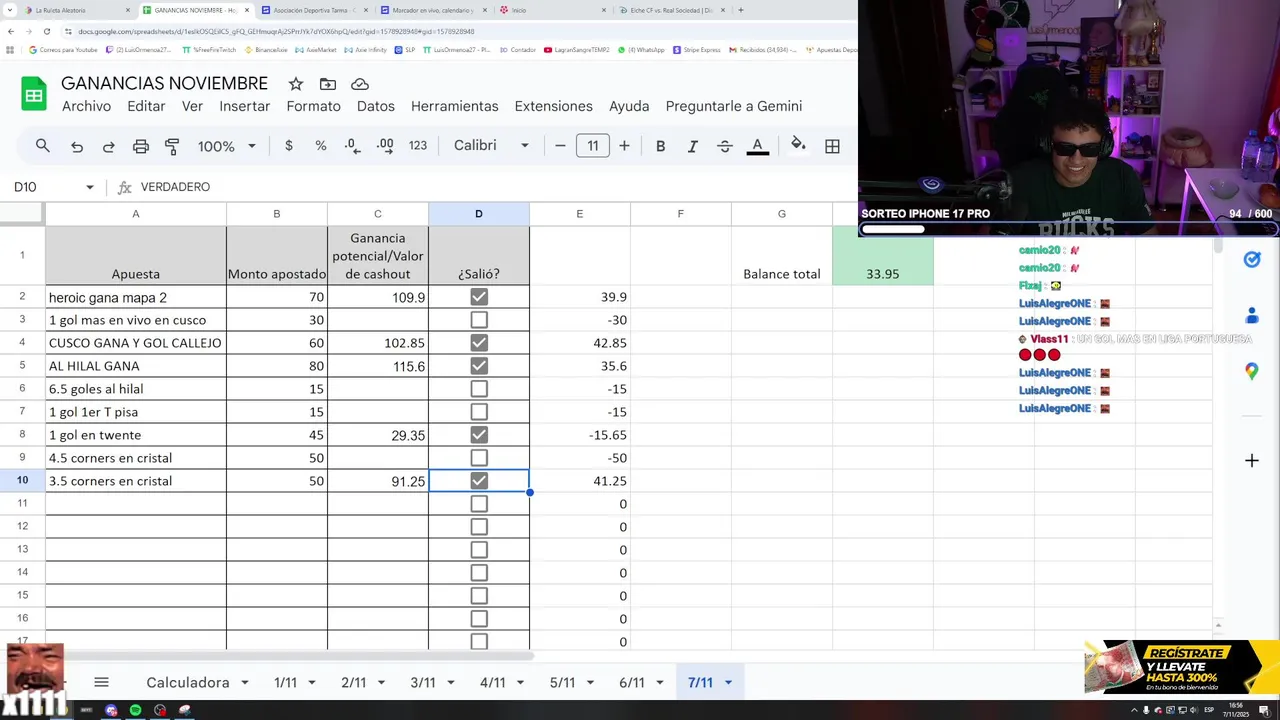Uncheck ¿Salió? for AL HILAL GANA
The image size is (1280, 720).
coord(479,366)
